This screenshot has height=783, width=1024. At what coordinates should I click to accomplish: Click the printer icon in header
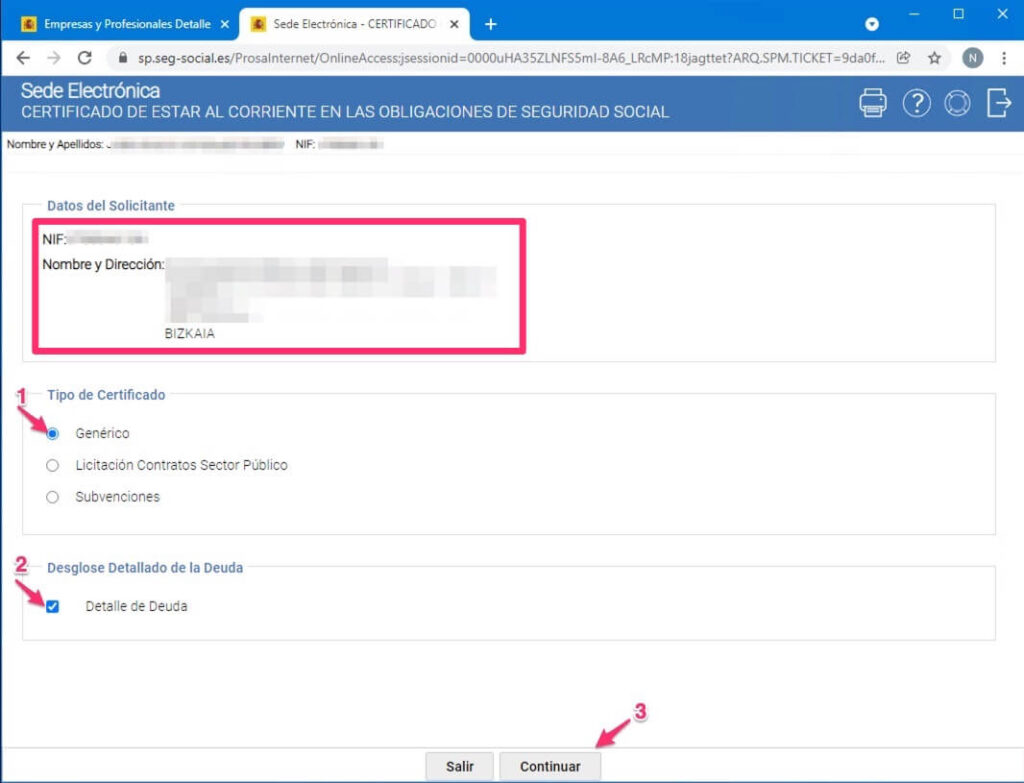tap(872, 103)
